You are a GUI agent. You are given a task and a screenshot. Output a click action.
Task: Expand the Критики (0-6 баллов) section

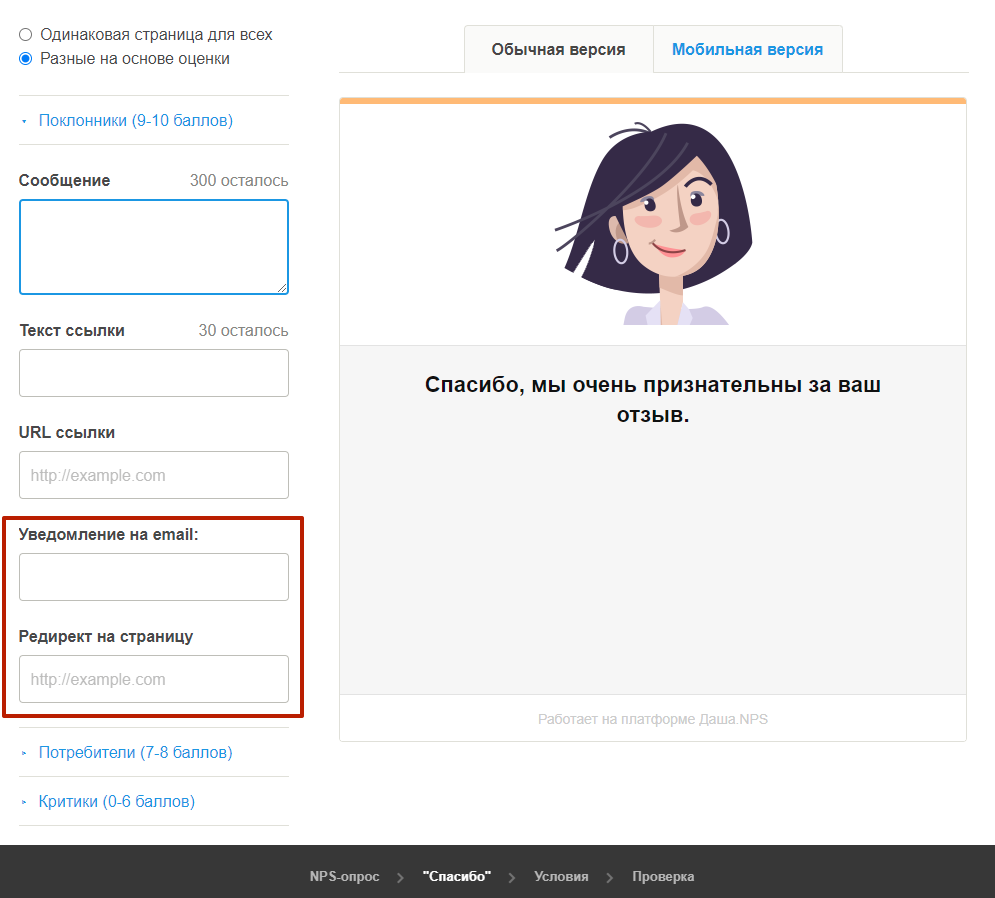[116, 801]
